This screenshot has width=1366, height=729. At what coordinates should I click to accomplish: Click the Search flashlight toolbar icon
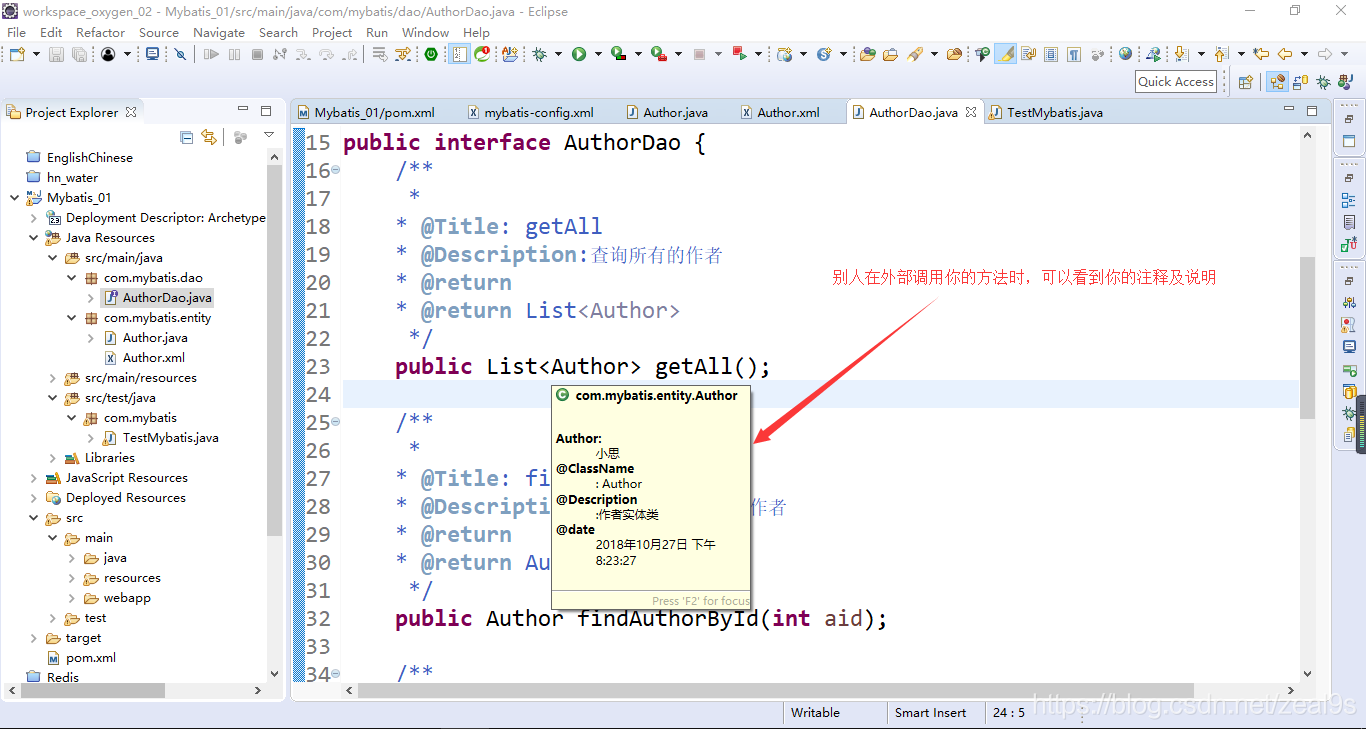pyautogui.click(x=915, y=54)
